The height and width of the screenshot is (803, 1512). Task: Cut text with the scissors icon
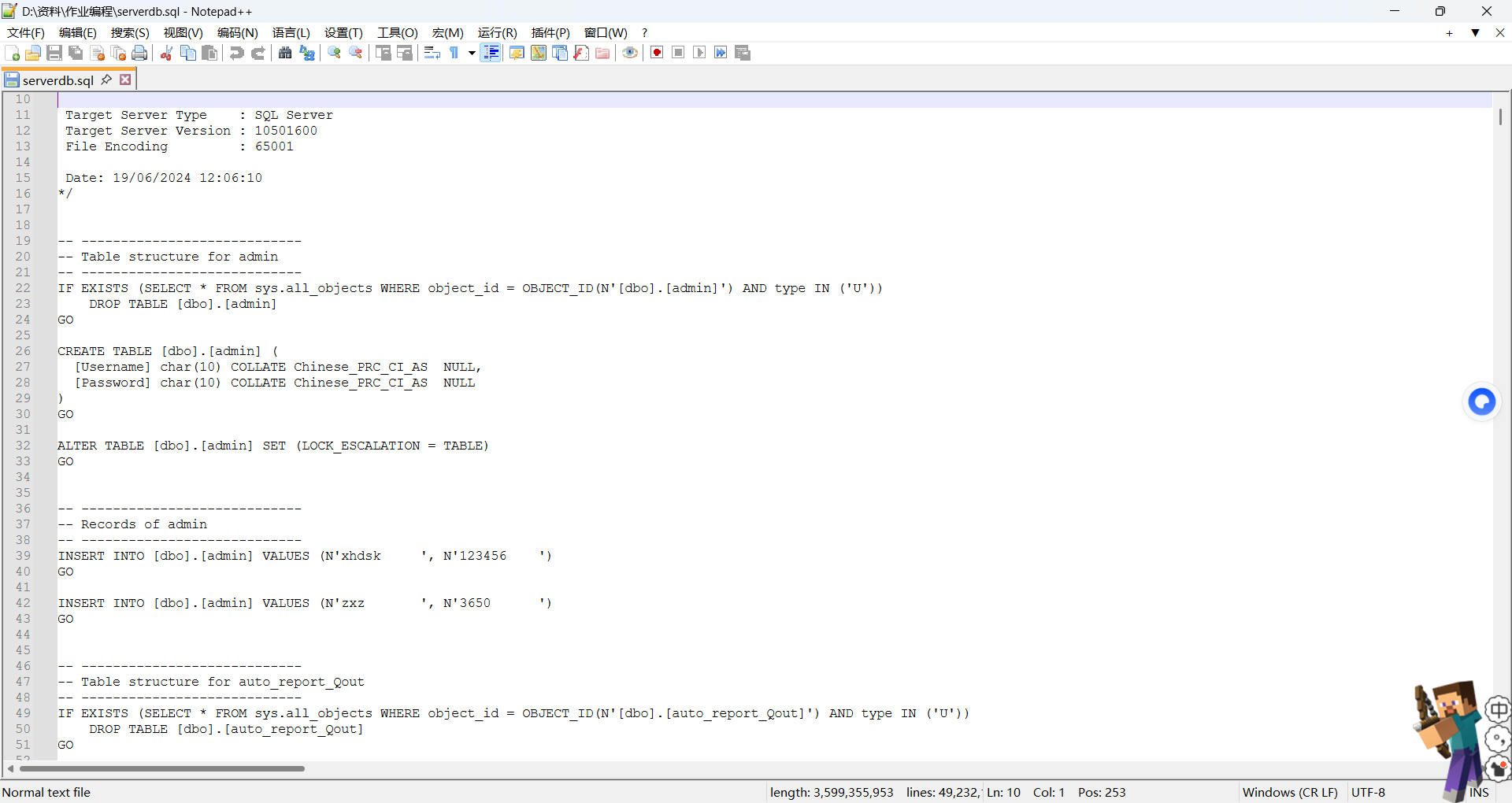click(x=166, y=53)
